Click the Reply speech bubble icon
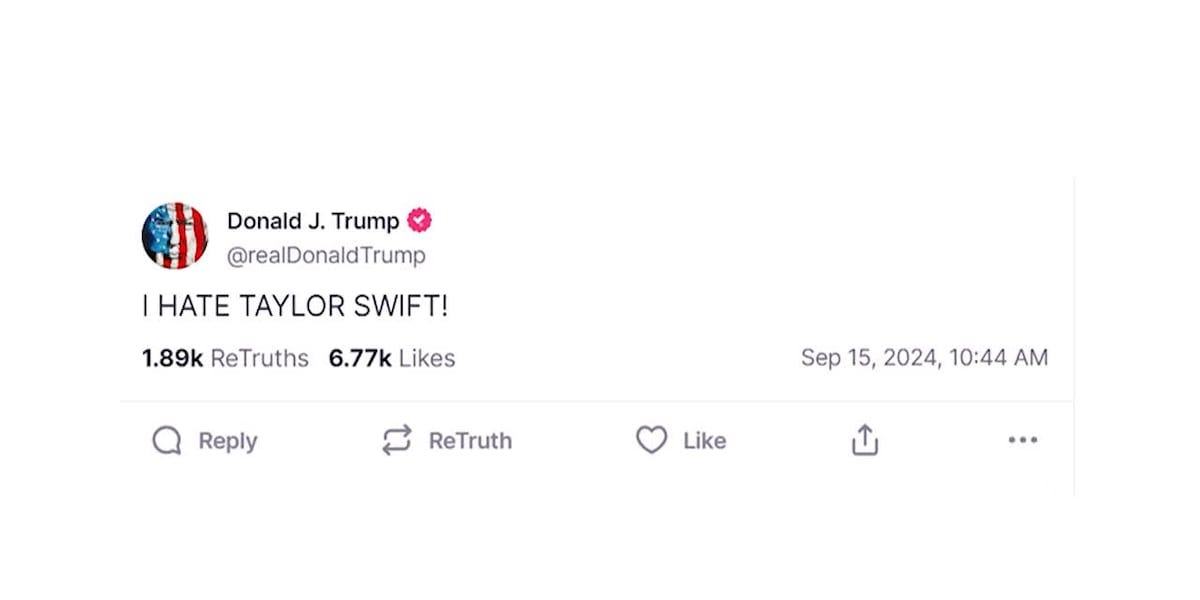 click(x=166, y=440)
